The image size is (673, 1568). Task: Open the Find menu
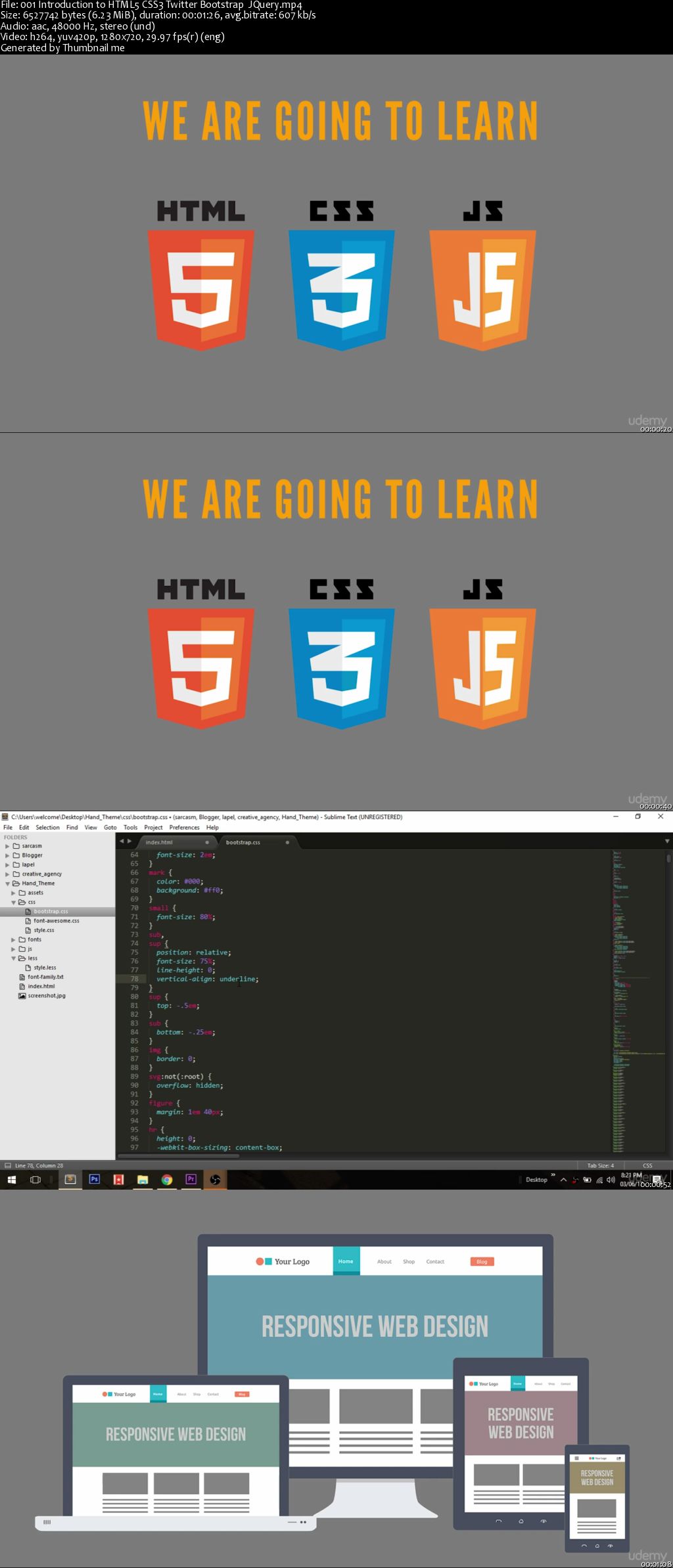(72, 827)
